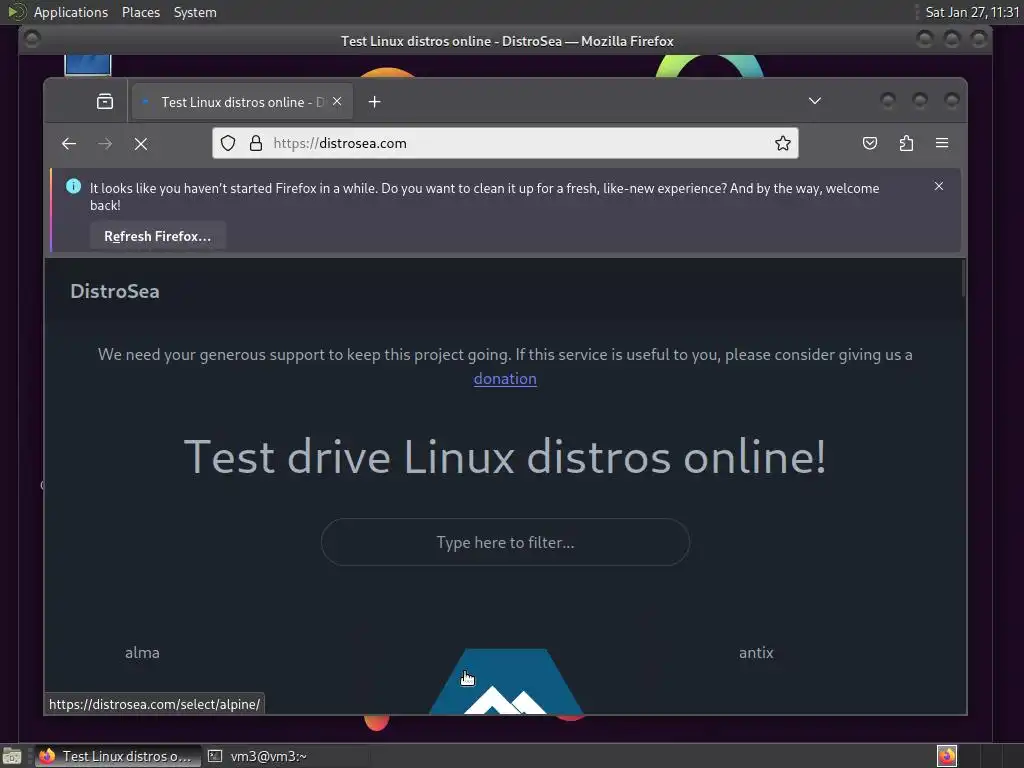Open the Firefox hamburger menu
This screenshot has height=768, width=1024.
point(942,143)
